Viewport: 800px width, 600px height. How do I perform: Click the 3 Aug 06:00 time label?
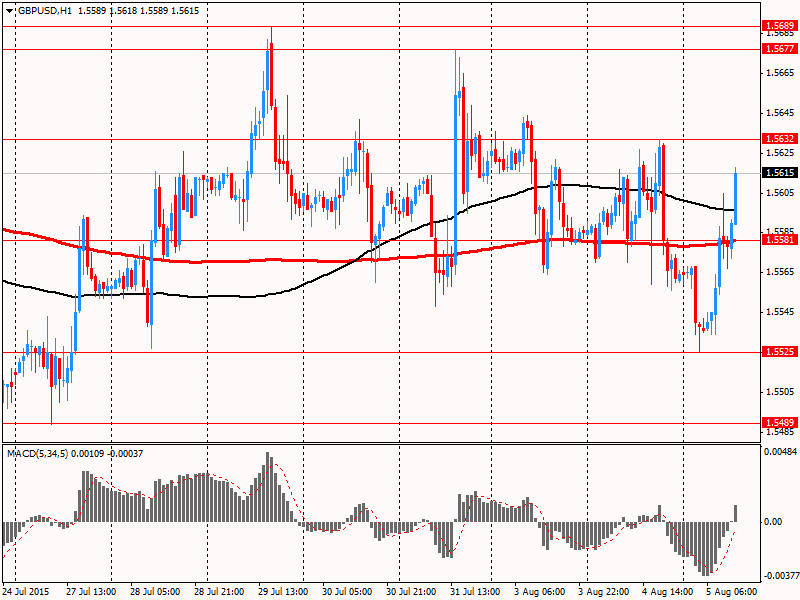point(542,591)
